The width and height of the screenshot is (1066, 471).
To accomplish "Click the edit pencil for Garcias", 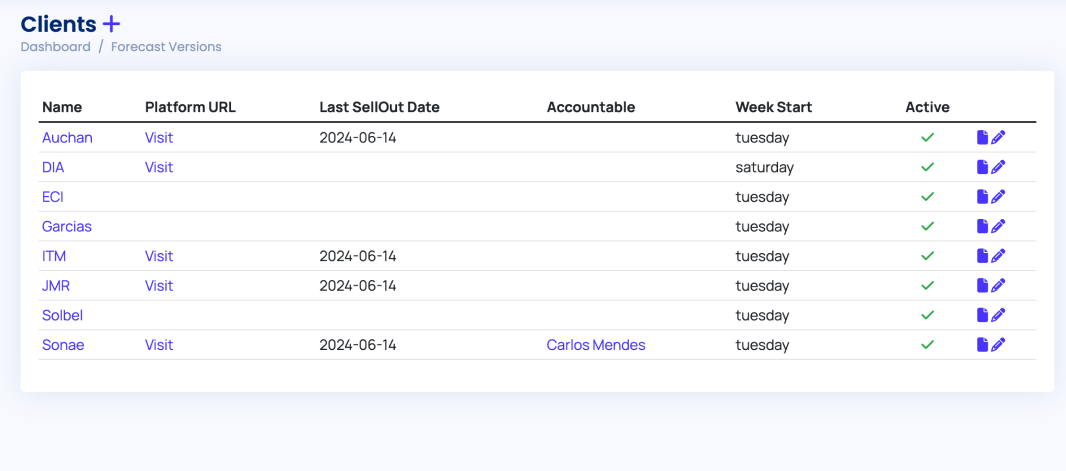I will point(998,226).
